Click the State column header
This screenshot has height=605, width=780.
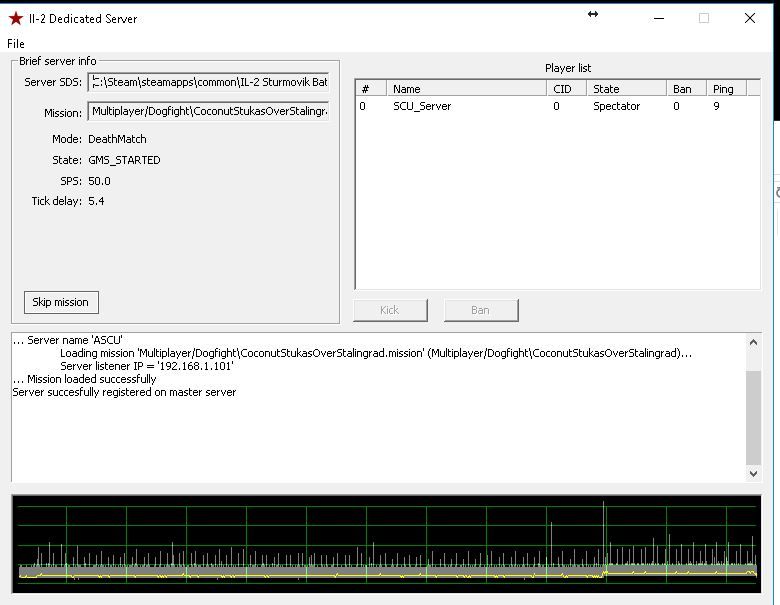coord(627,89)
